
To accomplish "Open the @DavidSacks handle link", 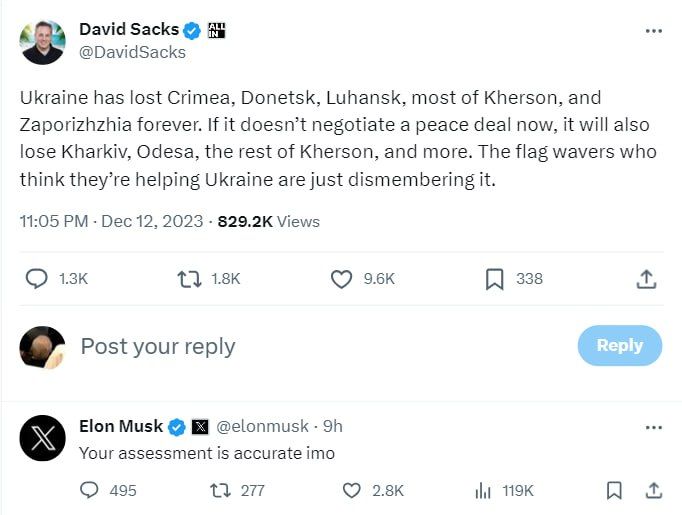I will coord(132,52).
